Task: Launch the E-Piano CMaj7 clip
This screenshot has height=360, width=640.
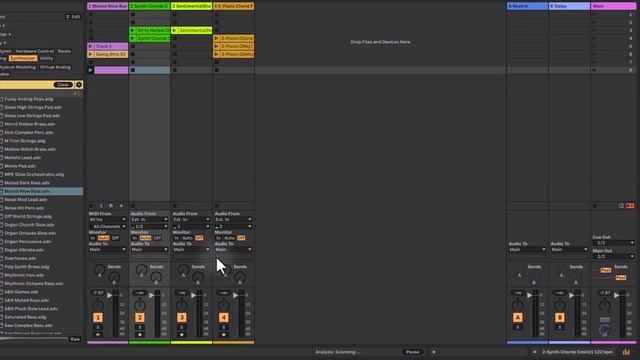Action: (x=216, y=46)
